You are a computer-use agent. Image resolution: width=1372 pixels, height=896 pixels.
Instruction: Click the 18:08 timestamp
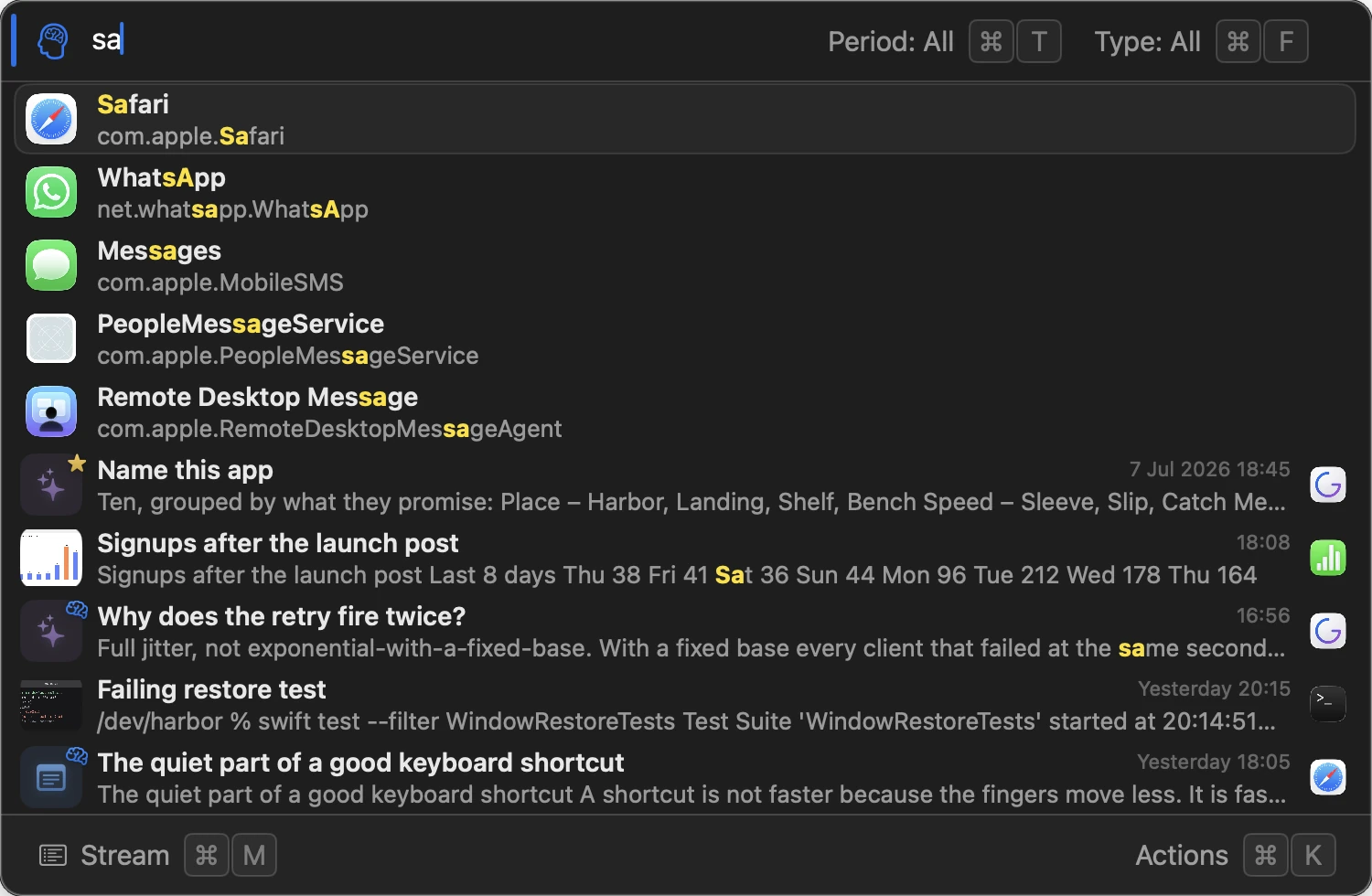[x=1263, y=542]
